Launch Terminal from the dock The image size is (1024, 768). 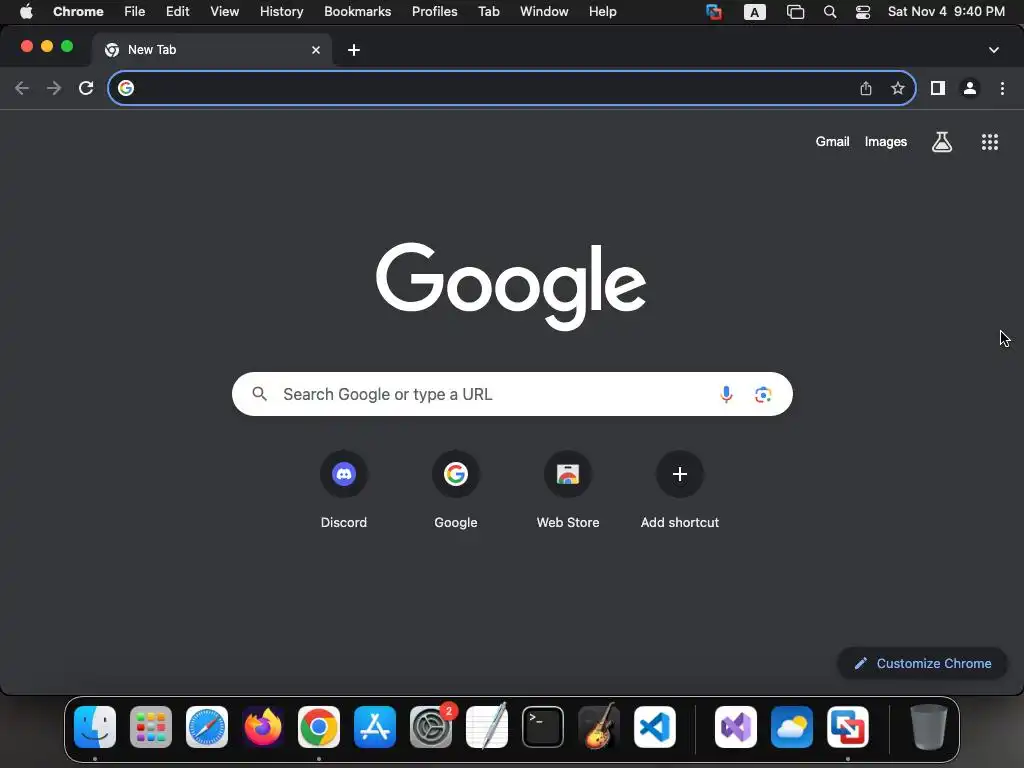(x=543, y=727)
